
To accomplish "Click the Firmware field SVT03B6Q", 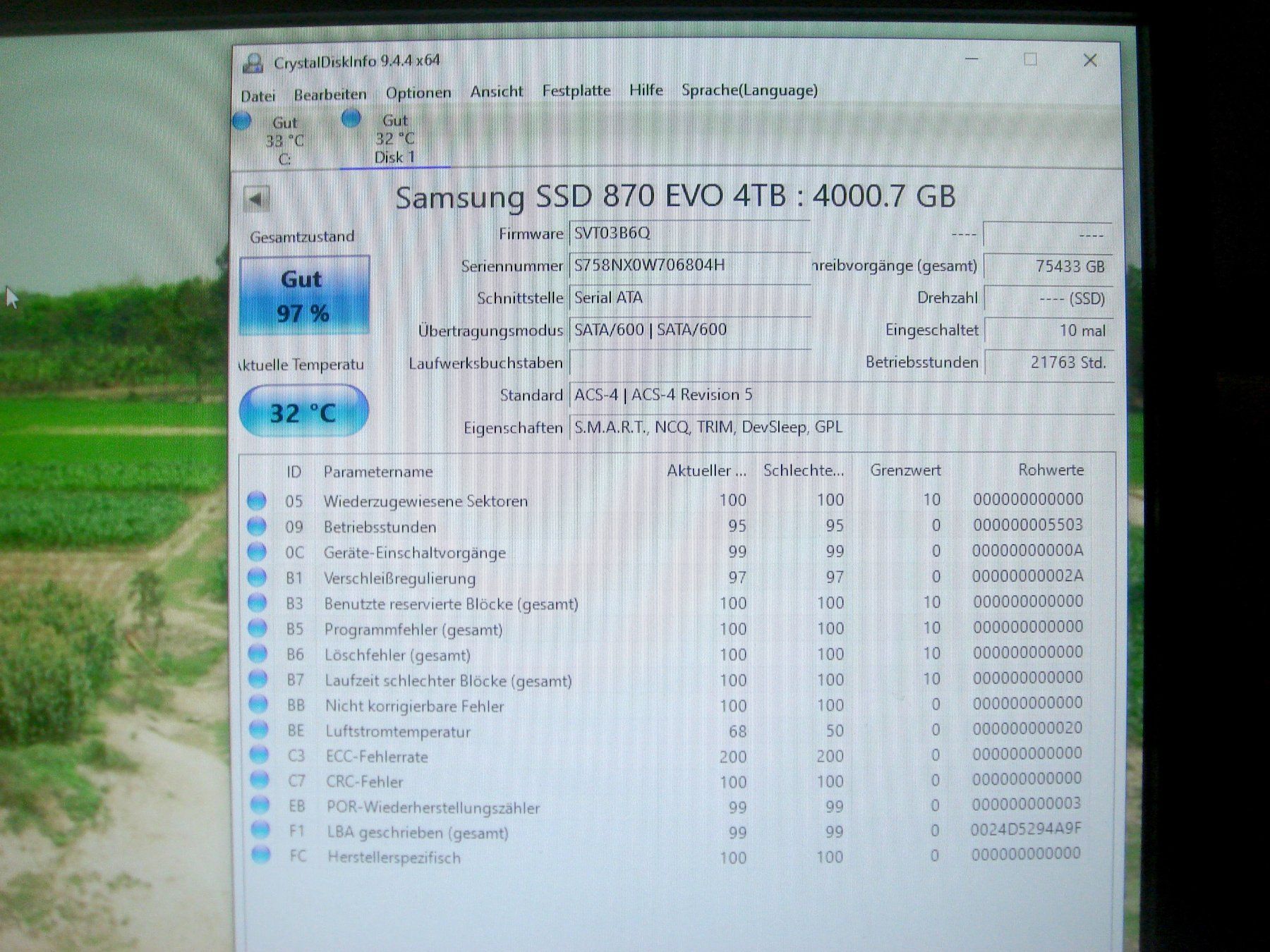I will [689, 233].
